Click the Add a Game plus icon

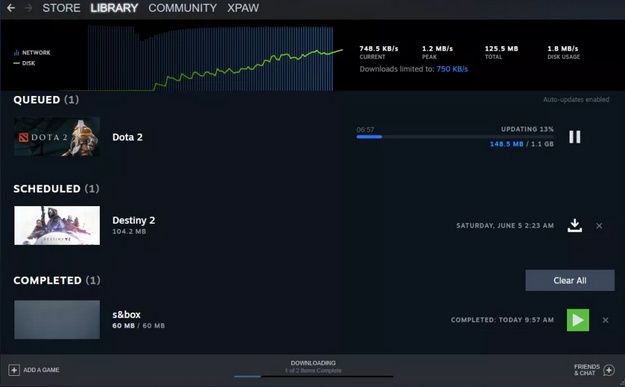(14, 370)
